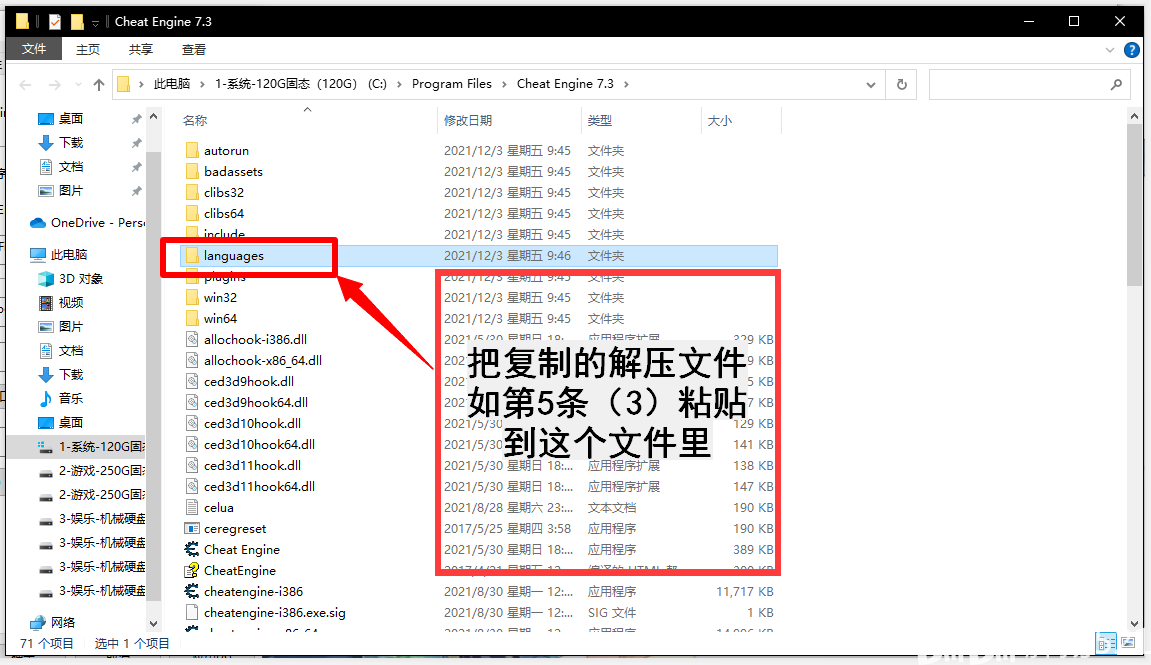Screen dimensions: 1151x665
Task: Open the recent locations dropdown arrow
Action: coord(78,84)
